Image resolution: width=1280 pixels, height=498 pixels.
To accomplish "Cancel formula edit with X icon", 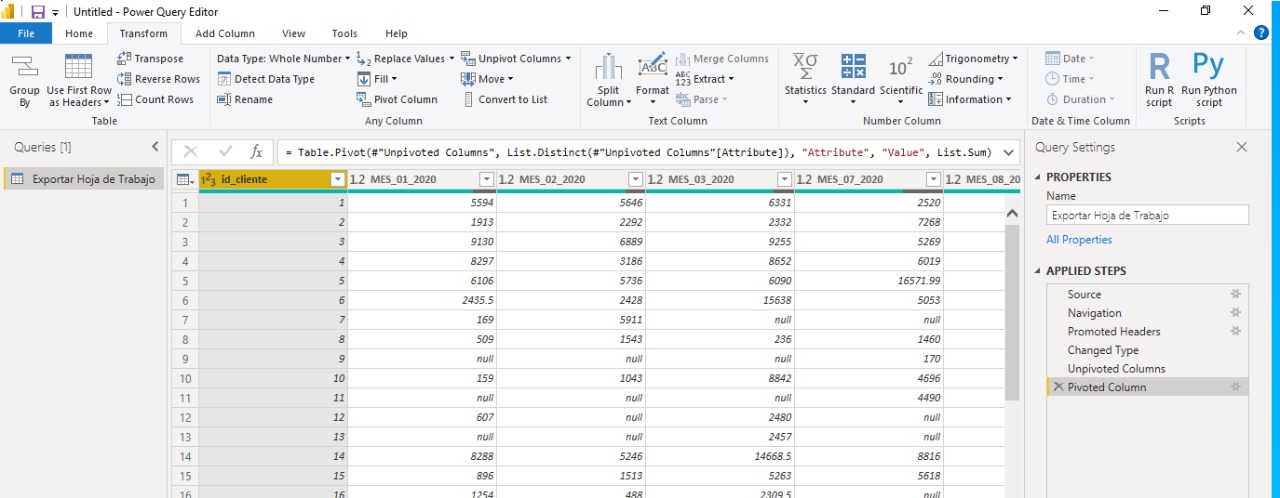I will pyautogui.click(x=191, y=152).
